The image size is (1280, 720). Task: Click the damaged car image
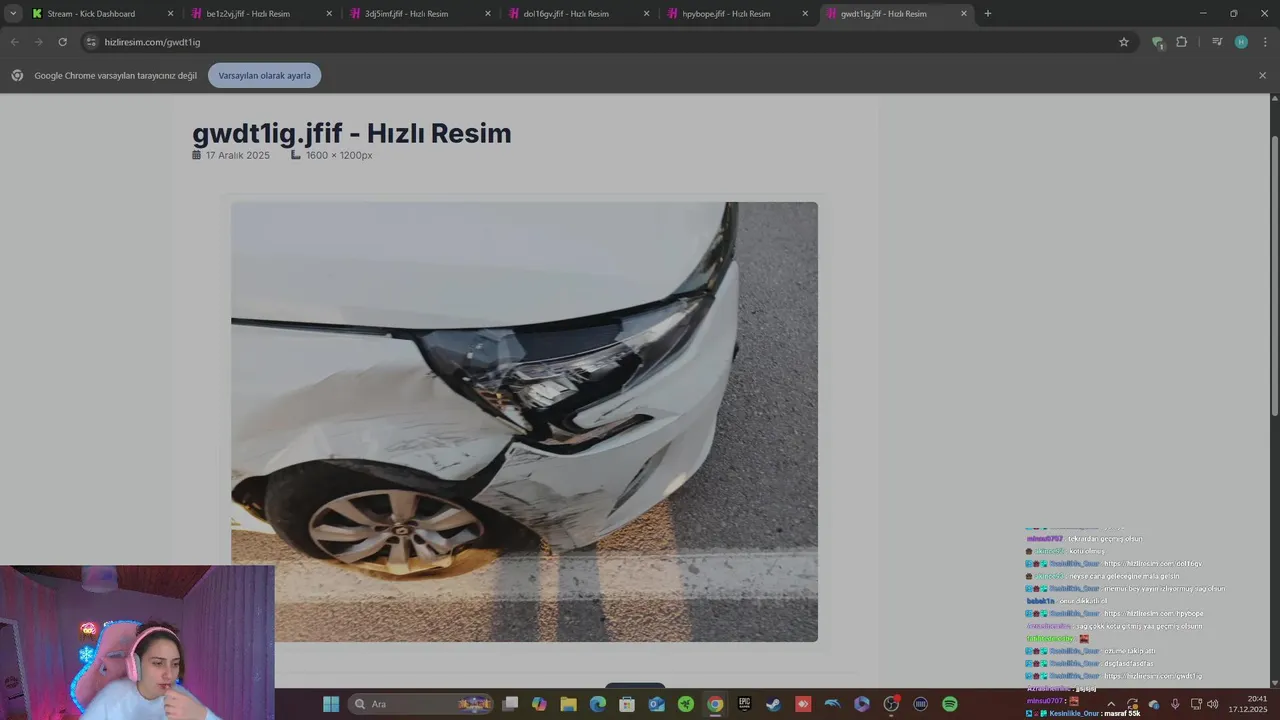tap(524, 422)
